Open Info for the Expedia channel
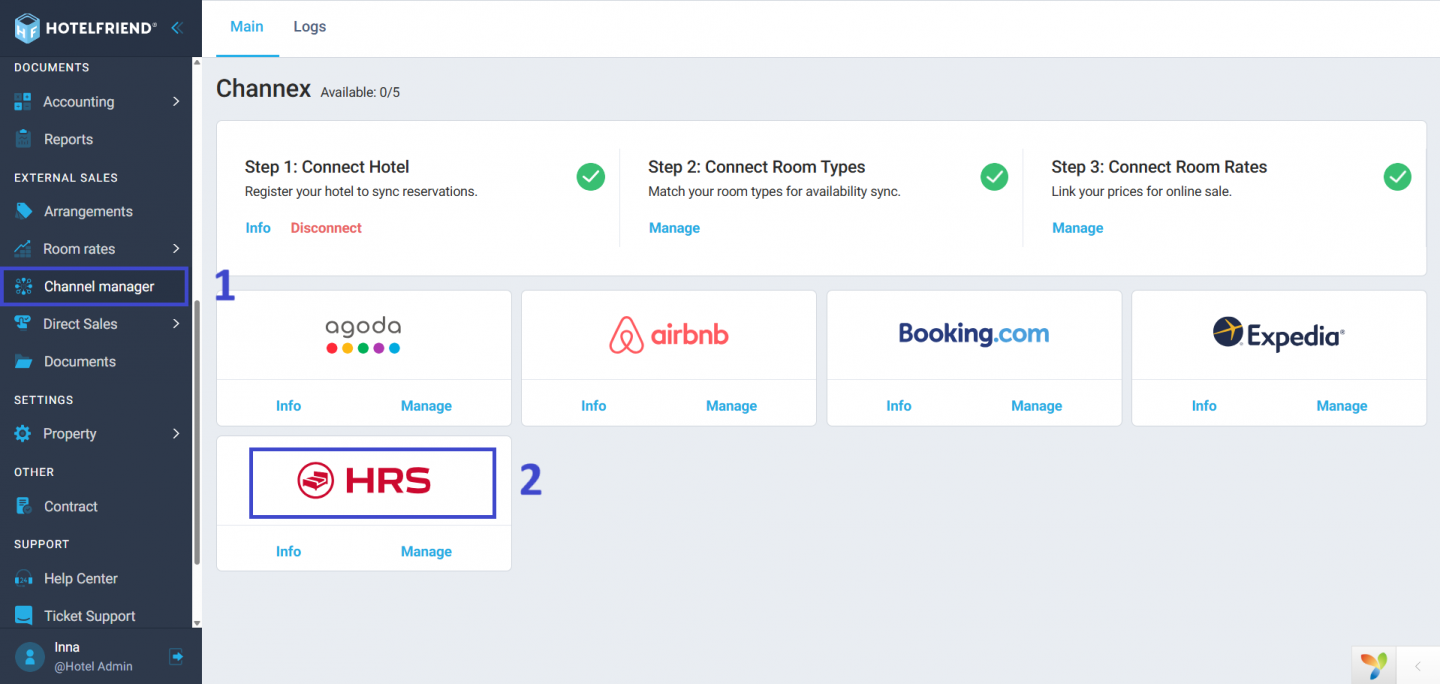This screenshot has width=1440, height=684. click(x=1204, y=406)
